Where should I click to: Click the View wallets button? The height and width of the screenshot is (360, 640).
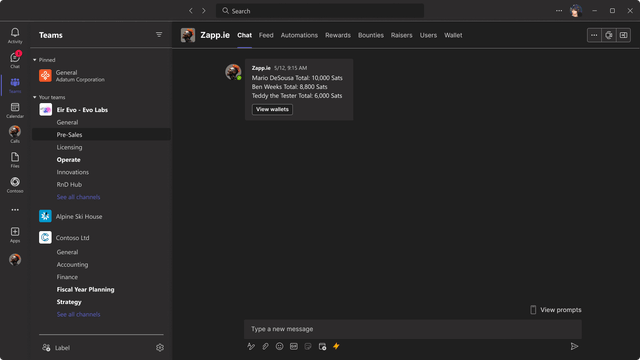pyautogui.click(x=272, y=109)
